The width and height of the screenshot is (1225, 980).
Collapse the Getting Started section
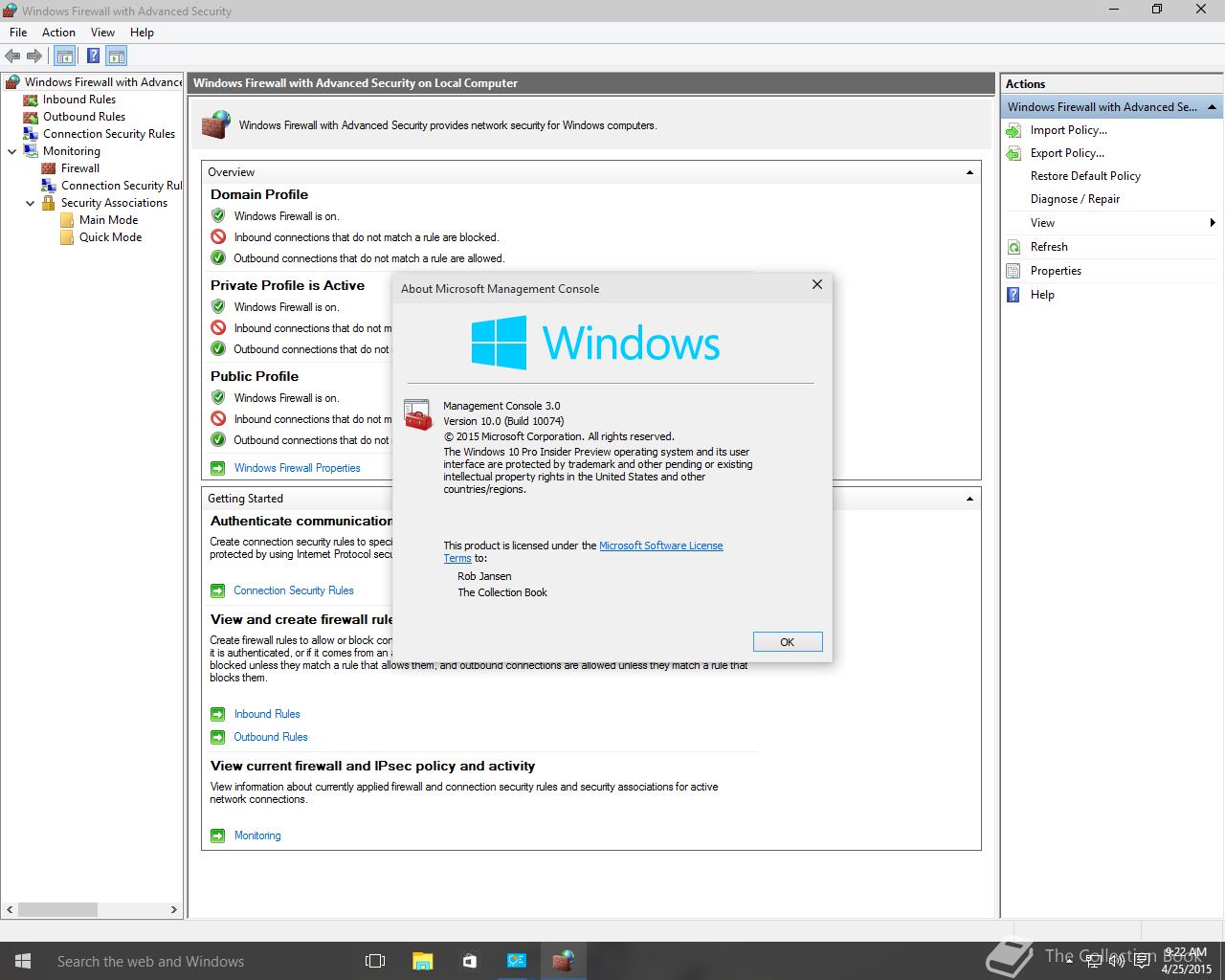[x=969, y=499]
